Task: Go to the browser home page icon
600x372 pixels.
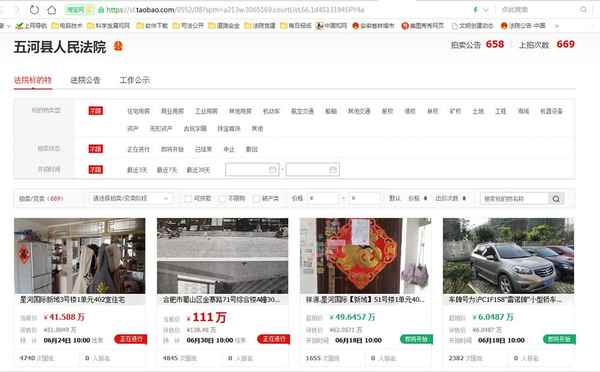Action: click(51, 10)
